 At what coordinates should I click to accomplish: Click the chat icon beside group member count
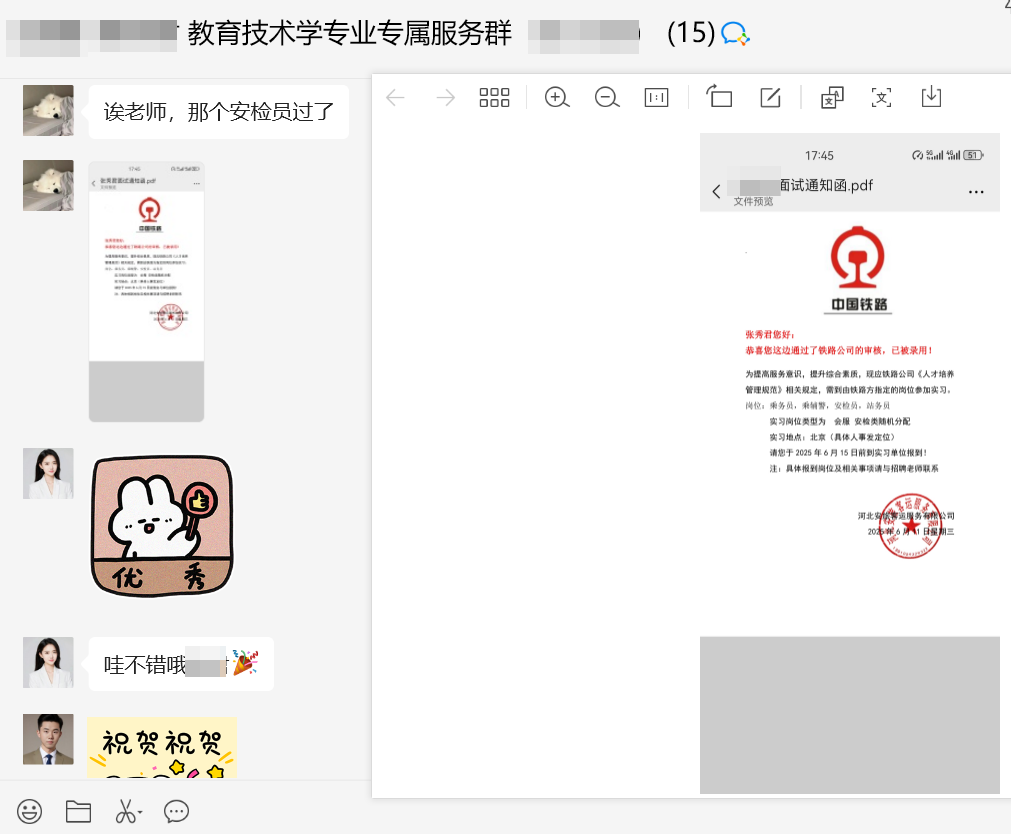tap(735, 34)
